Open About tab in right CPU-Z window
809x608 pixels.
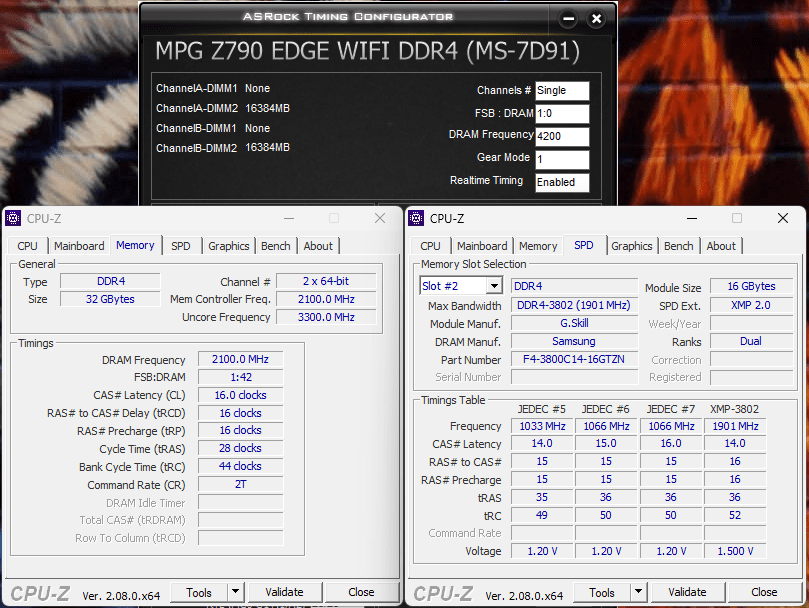tap(721, 246)
